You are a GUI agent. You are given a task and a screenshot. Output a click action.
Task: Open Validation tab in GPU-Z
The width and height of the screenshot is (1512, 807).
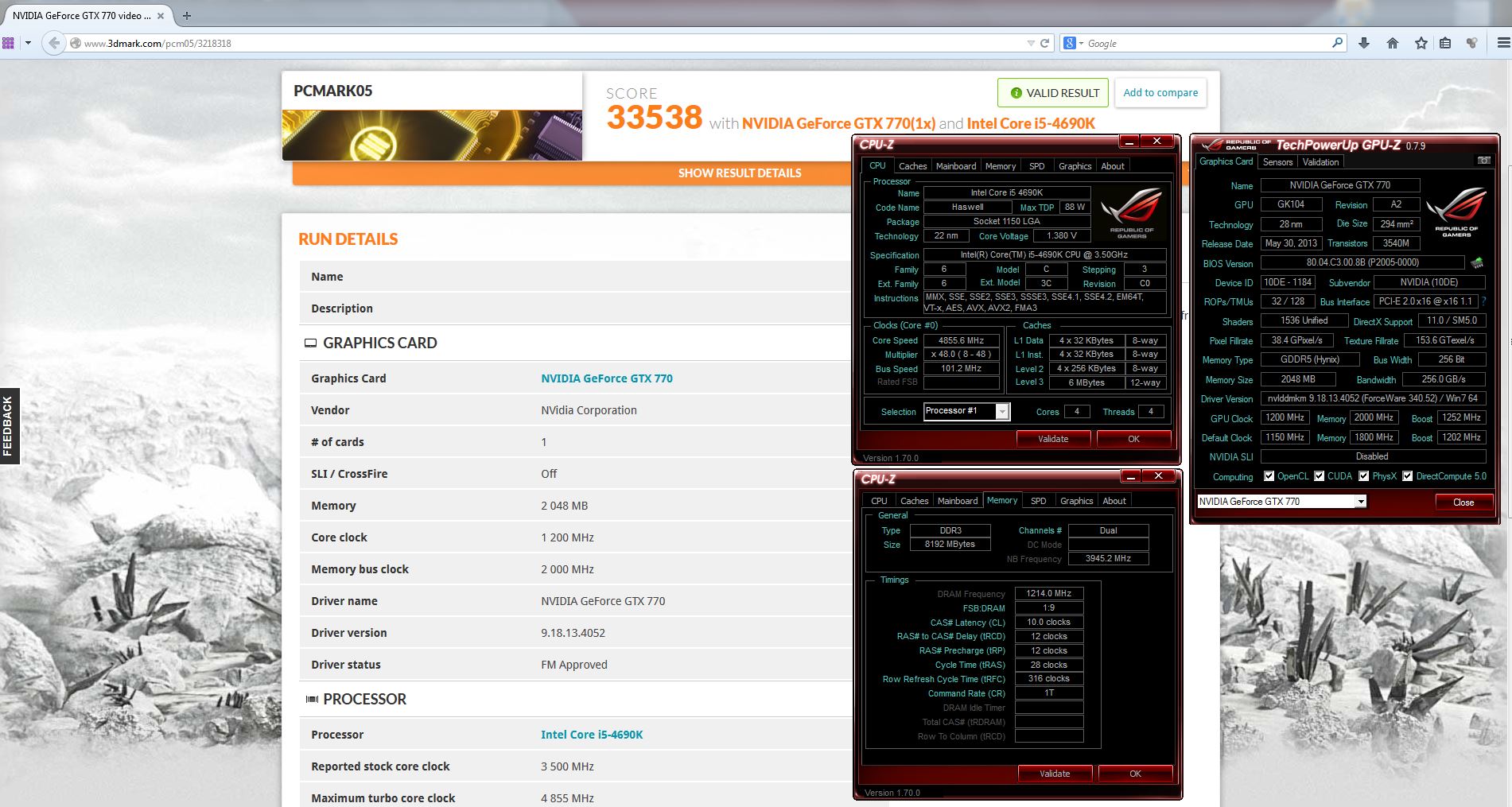tap(1320, 162)
